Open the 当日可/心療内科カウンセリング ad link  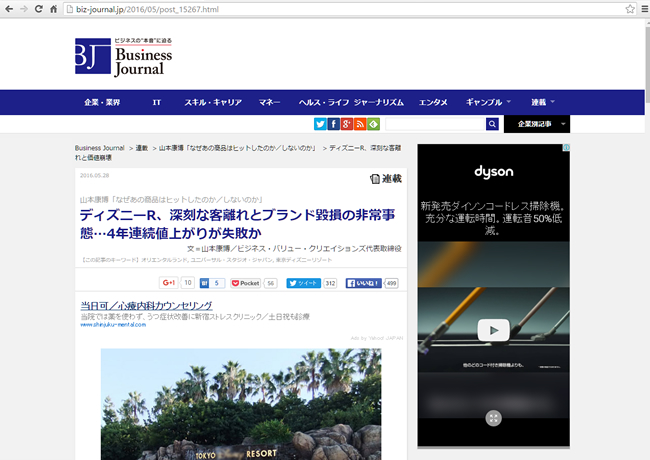(x=146, y=305)
